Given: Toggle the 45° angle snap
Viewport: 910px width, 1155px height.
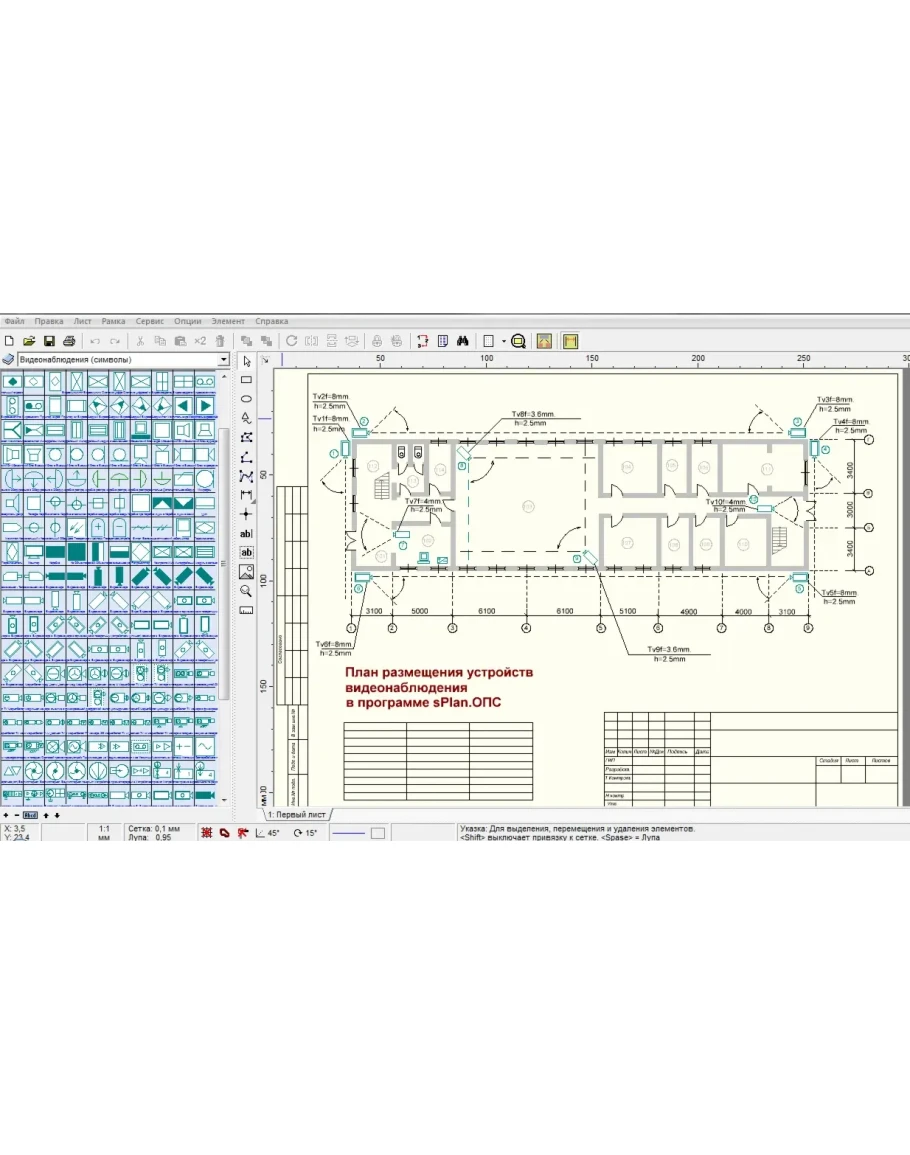Looking at the screenshot, I should pos(267,833).
